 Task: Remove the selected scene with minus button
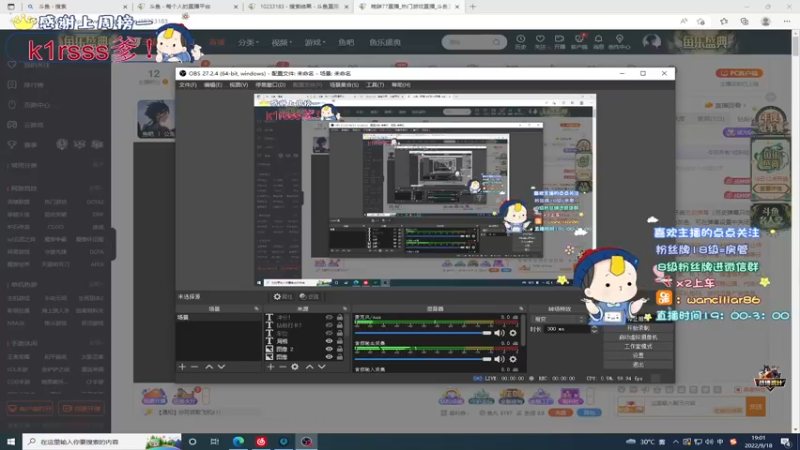(194, 367)
